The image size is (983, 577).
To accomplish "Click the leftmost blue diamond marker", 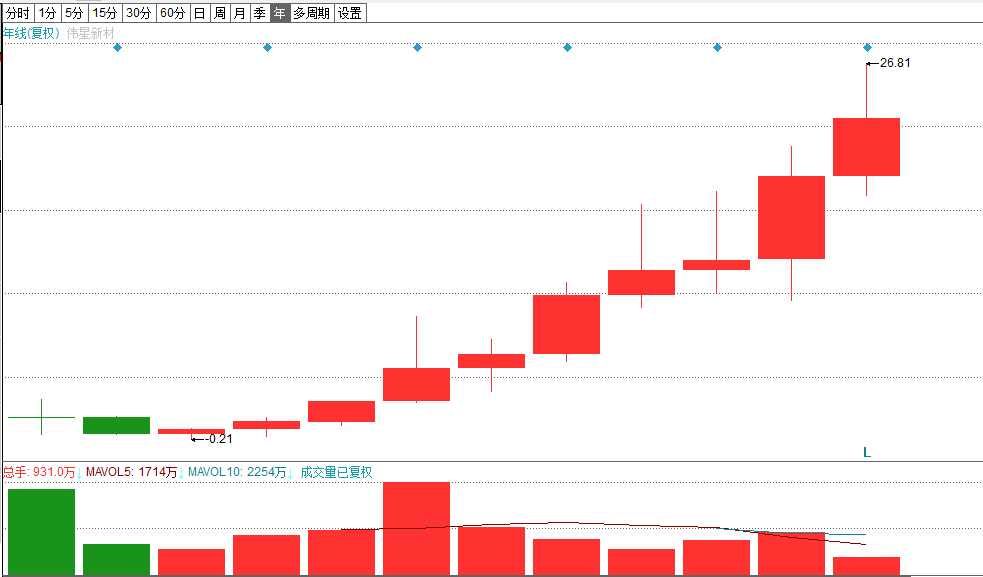I will [117, 48].
